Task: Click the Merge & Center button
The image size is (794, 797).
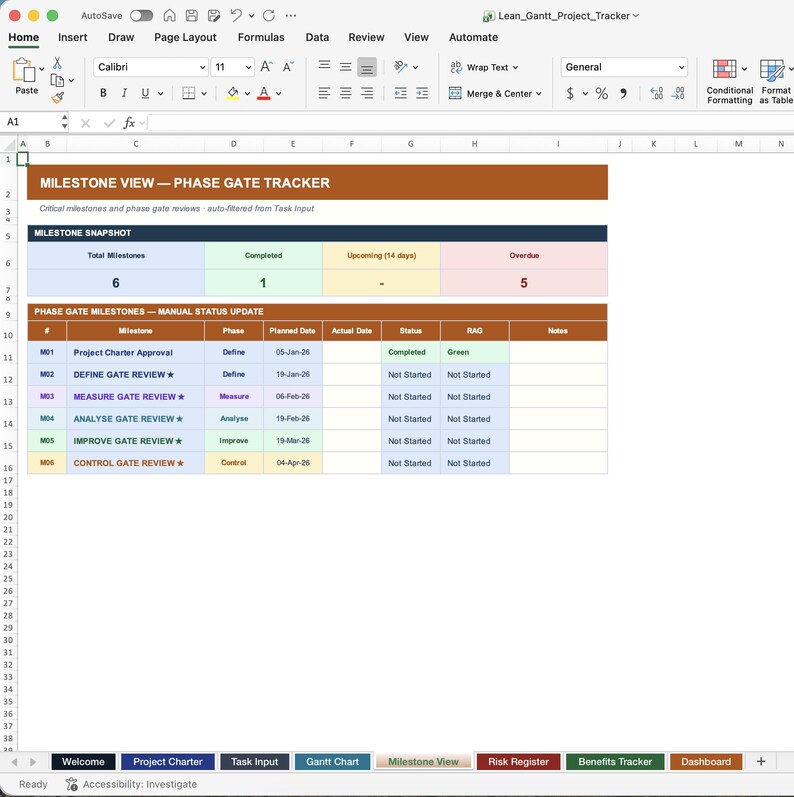Action: point(495,94)
